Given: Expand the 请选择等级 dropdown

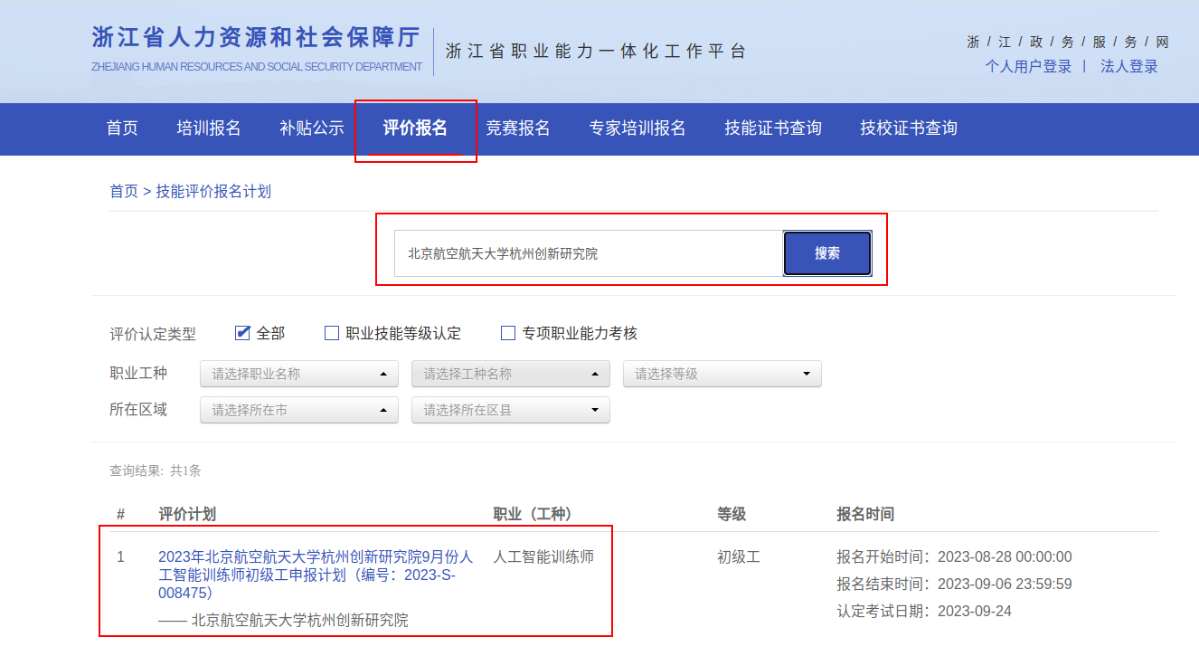Looking at the screenshot, I should point(722,373).
